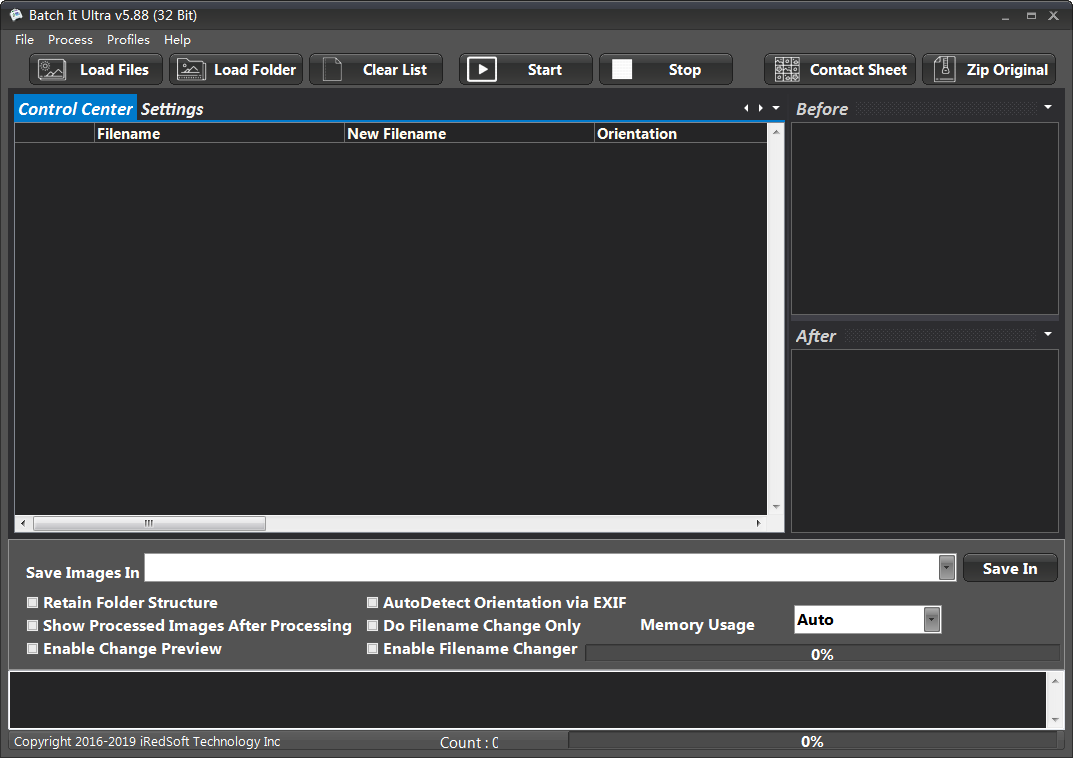Click the Zip Original button label

click(x=1007, y=70)
